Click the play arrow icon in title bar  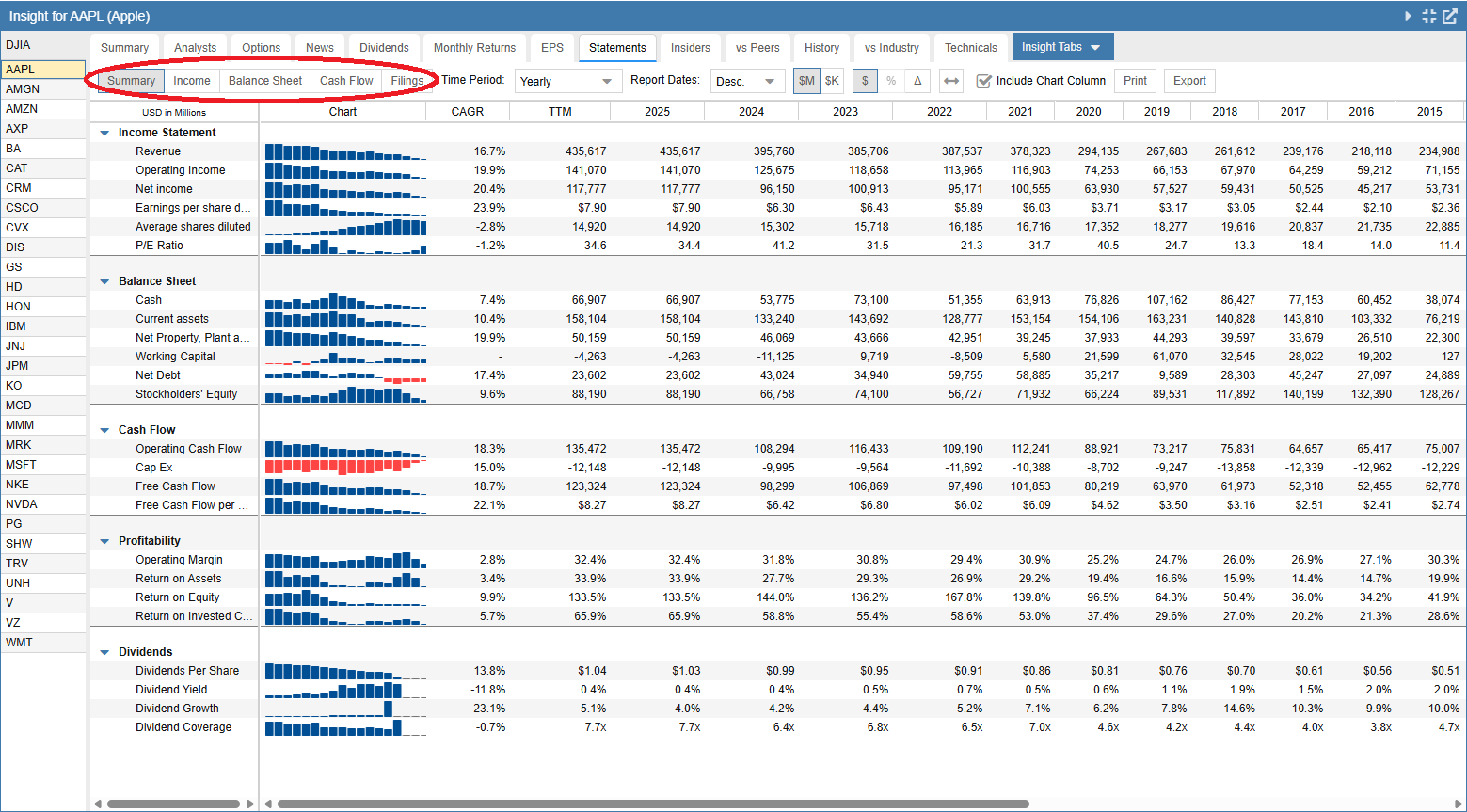click(1408, 16)
